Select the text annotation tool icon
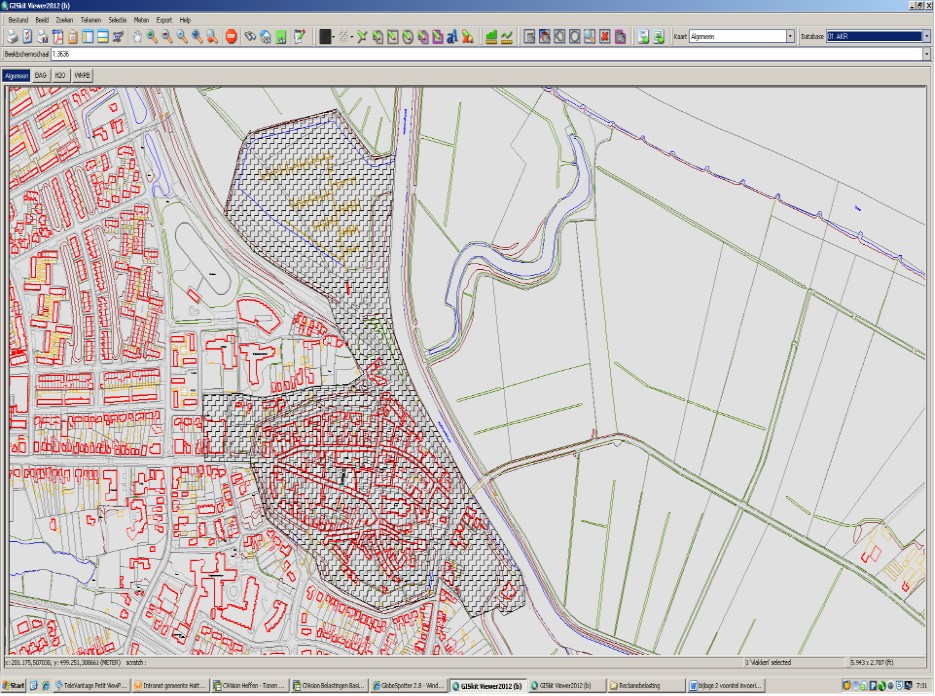Screen dimensions: 935x696 [451, 37]
